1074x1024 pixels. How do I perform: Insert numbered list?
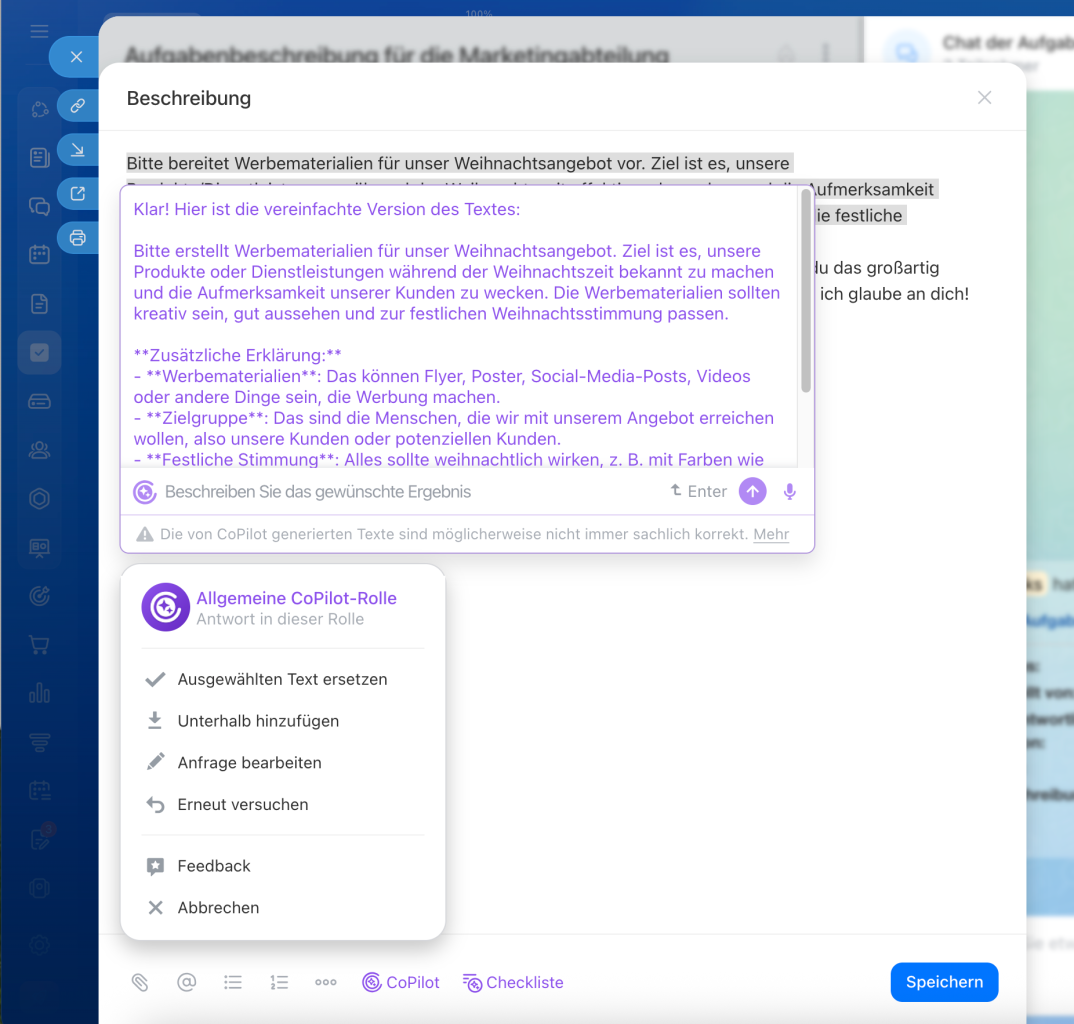point(279,983)
